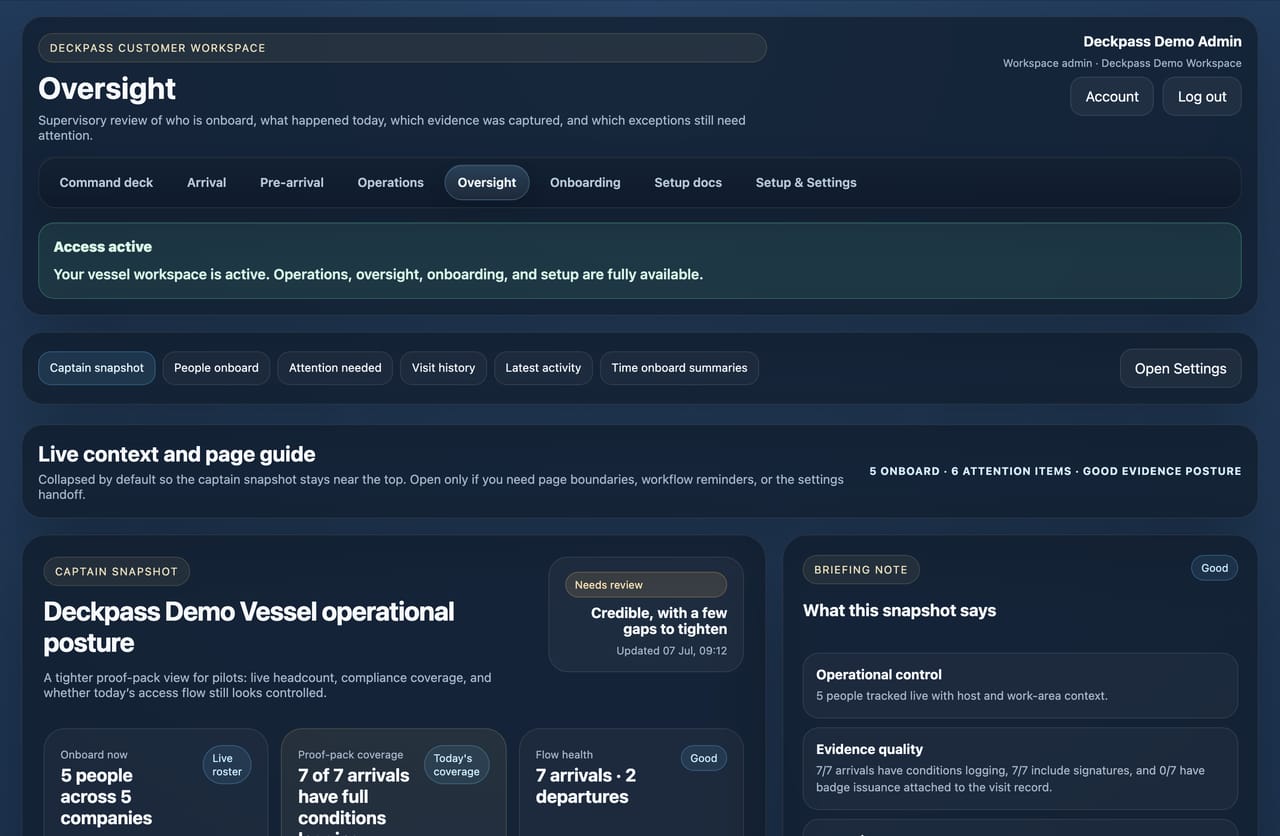The width and height of the screenshot is (1280, 836).
Task: Open Settings from the section bar
Action: pyautogui.click(x=1180, y=368)
